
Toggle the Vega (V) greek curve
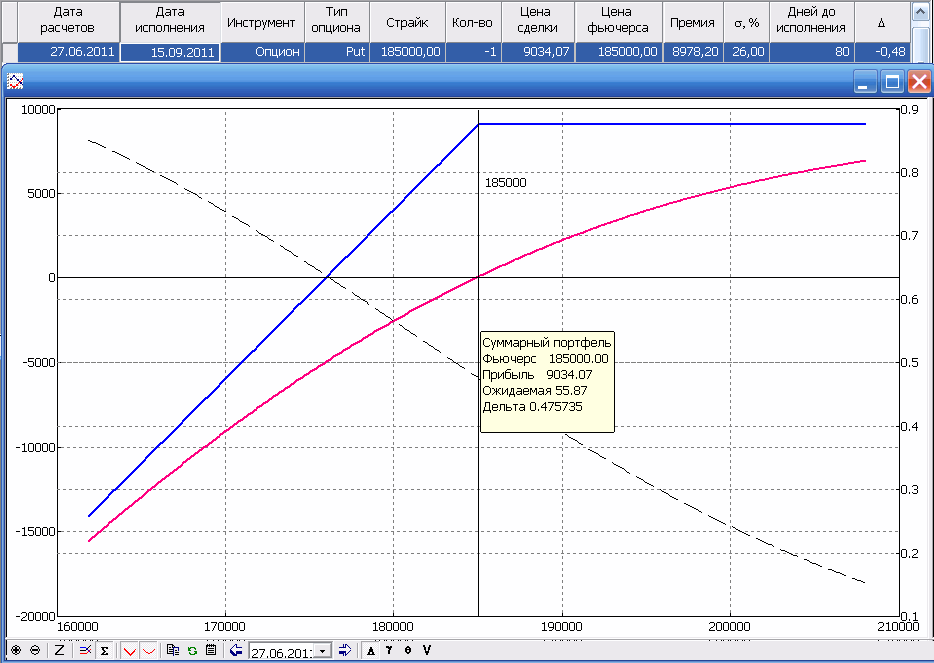point(427,651)
